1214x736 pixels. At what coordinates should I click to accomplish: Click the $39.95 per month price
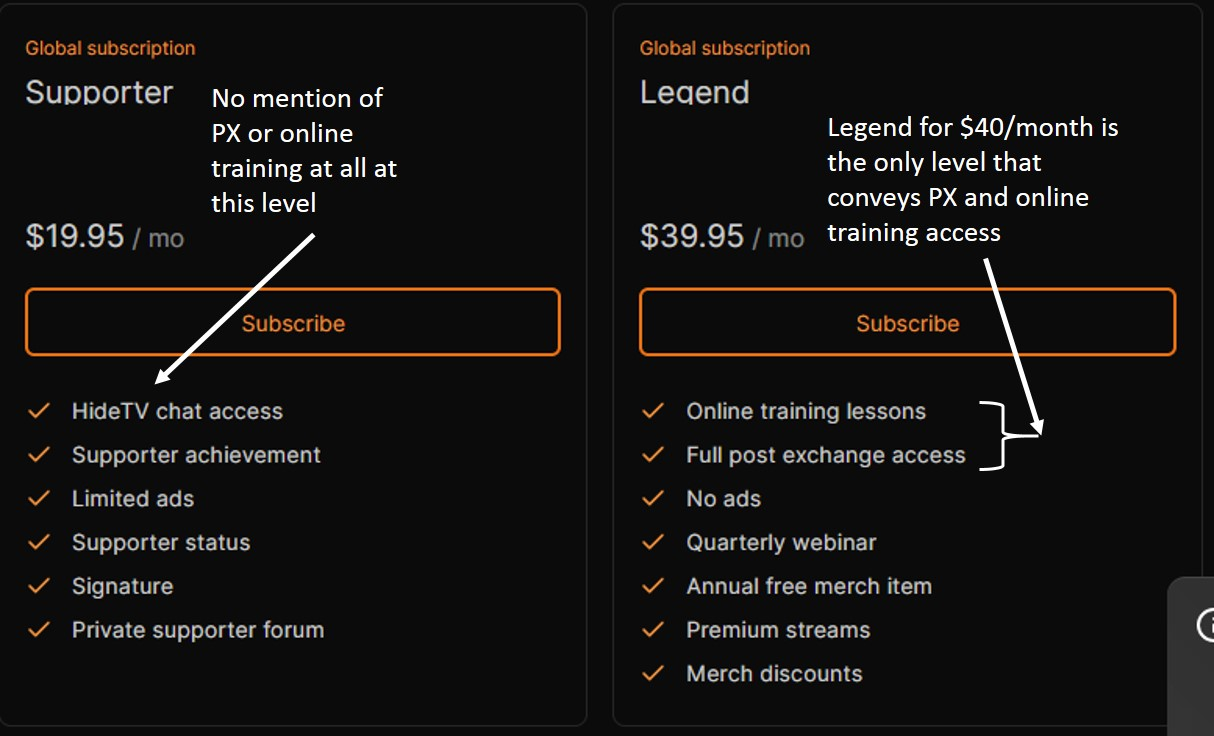pos(721,237)
